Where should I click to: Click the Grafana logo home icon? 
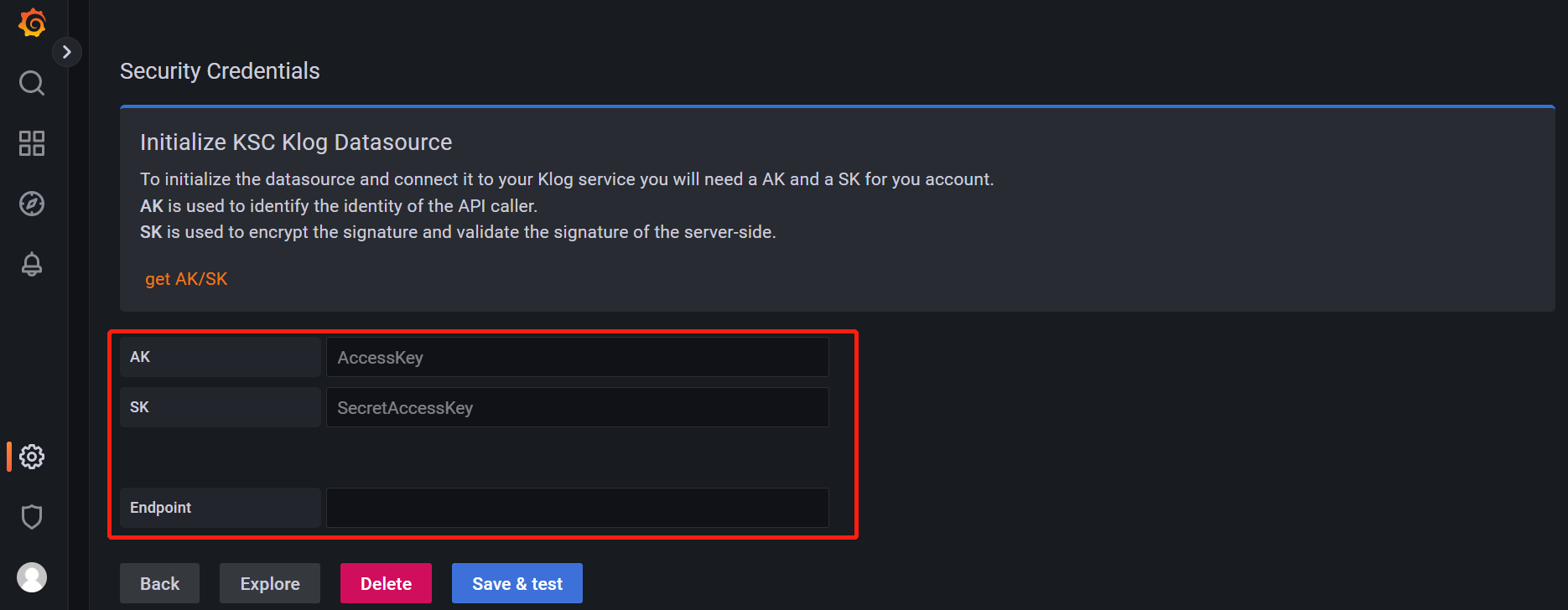click(32, 23)
